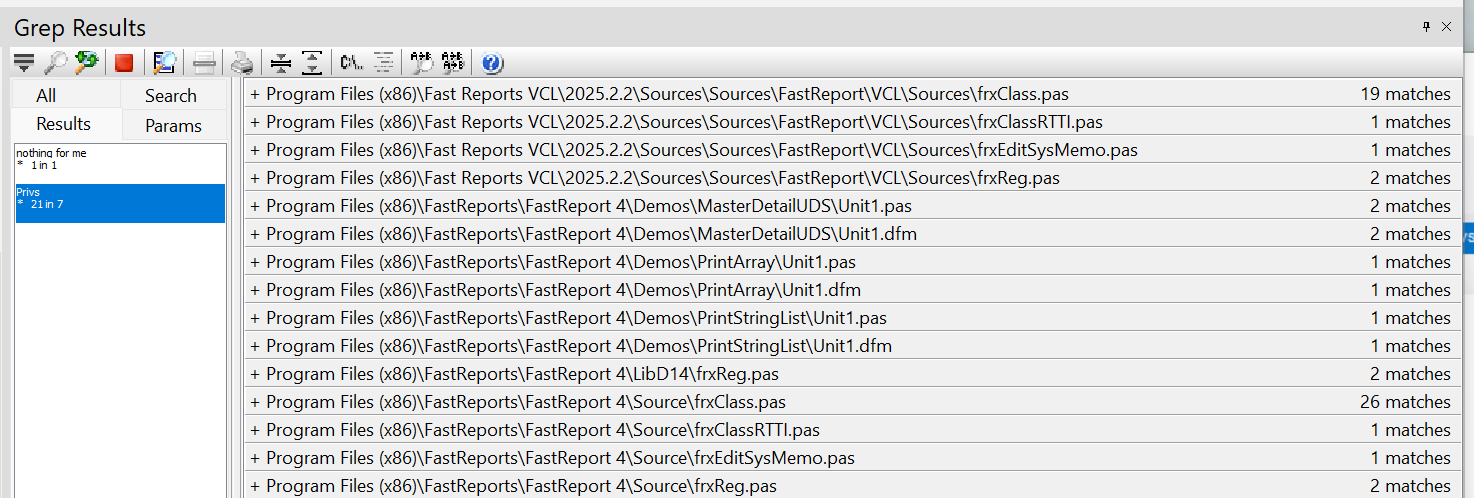This screenshot has width=1474, height=498.
Task: Open the Search tab
Action: 171,96
